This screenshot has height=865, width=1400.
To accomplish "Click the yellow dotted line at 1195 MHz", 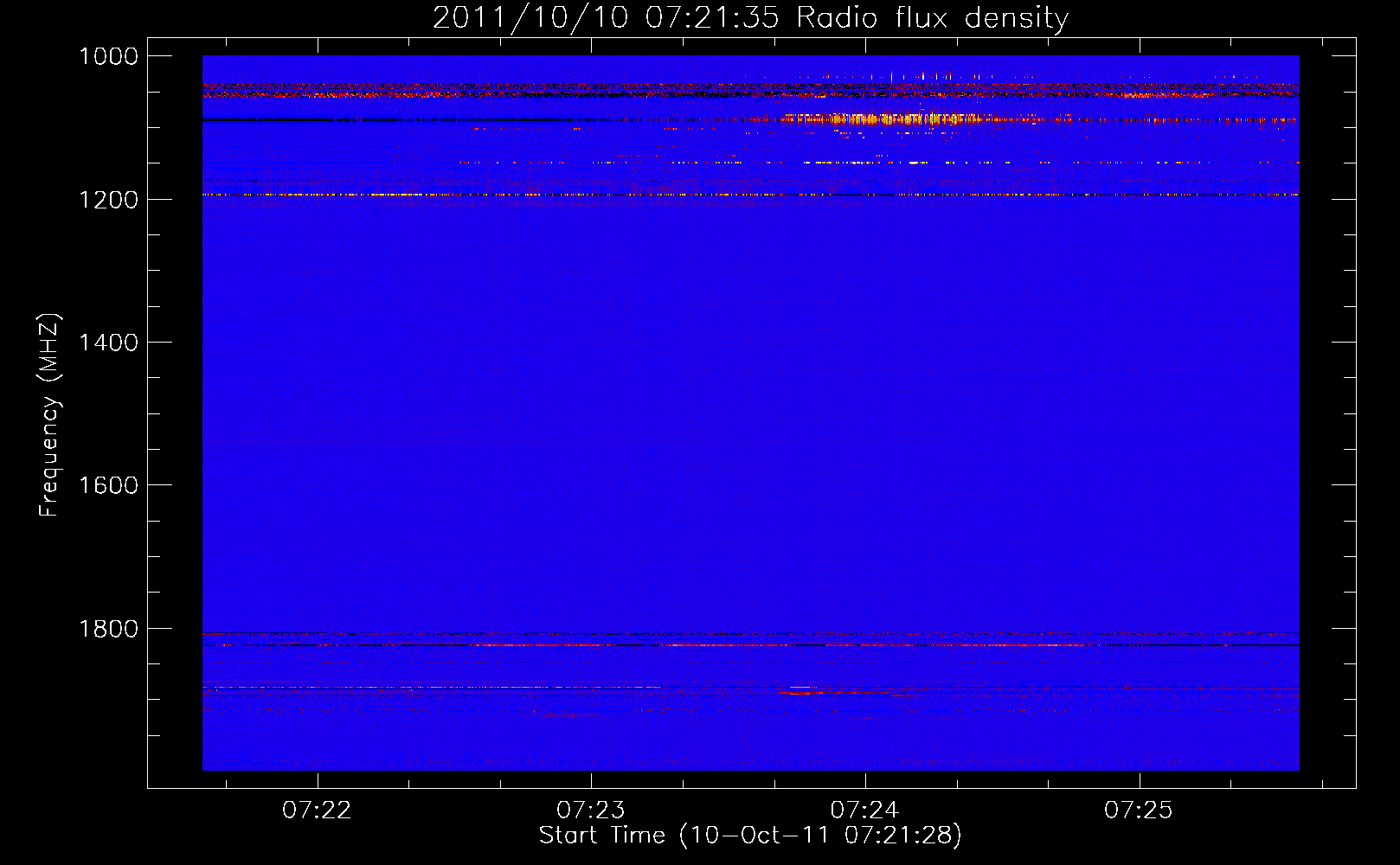I will (x=750, y=195).
